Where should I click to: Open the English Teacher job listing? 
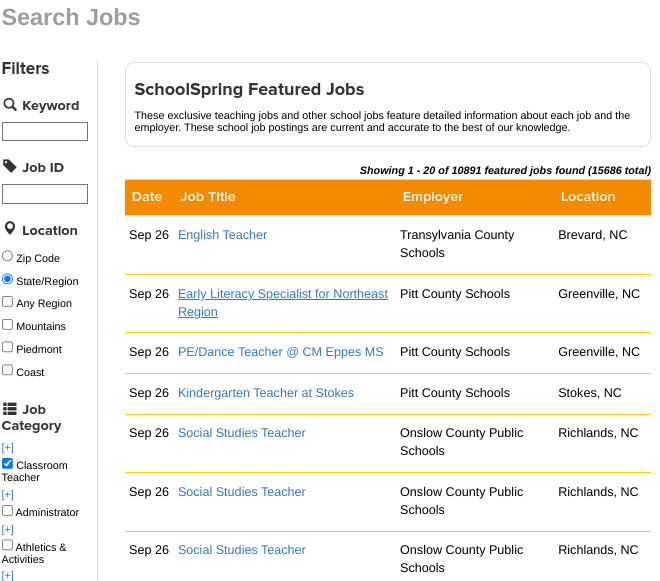[222, 235]
